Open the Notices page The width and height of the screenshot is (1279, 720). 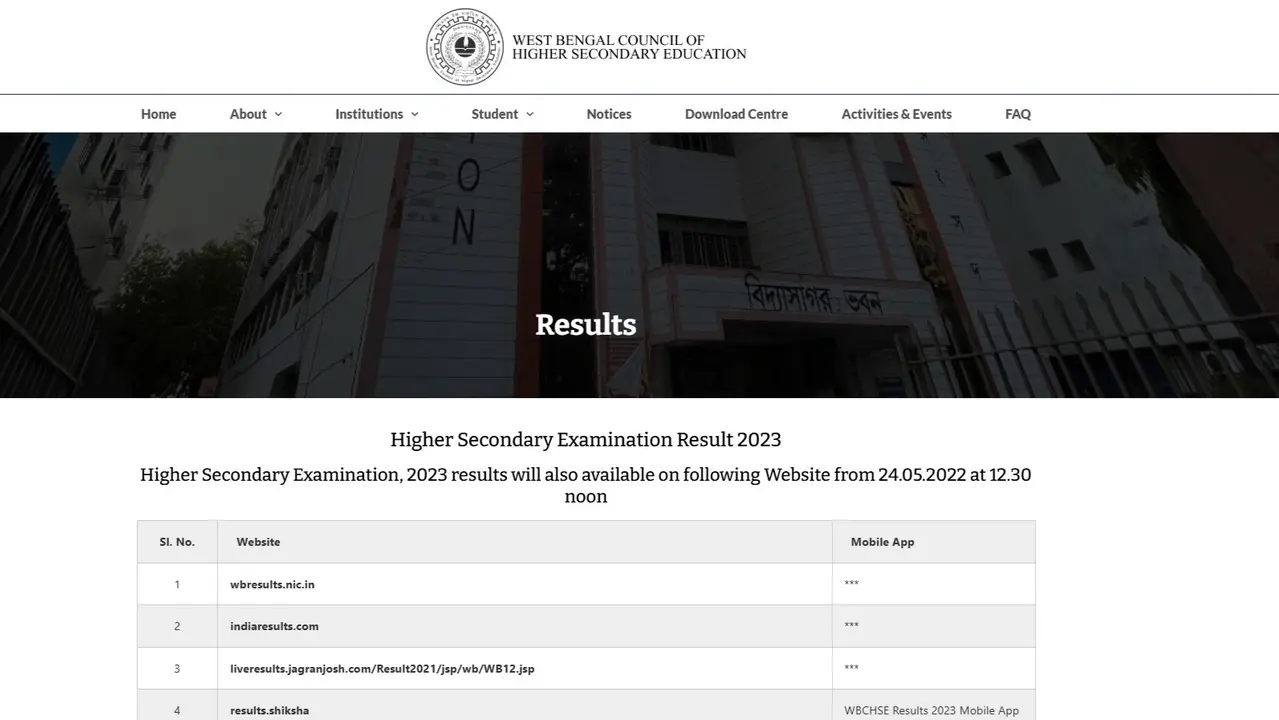click(x=608, y=113)
